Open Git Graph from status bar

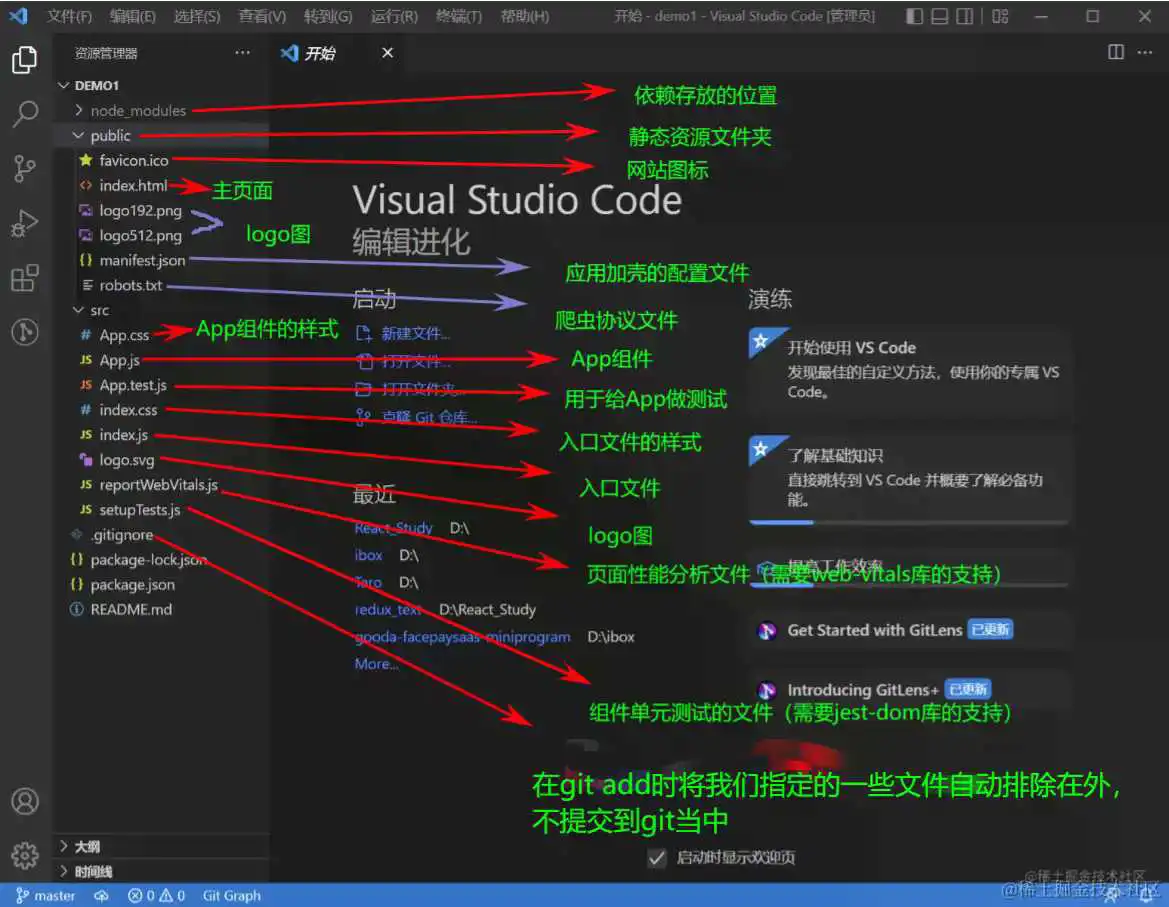231,895
